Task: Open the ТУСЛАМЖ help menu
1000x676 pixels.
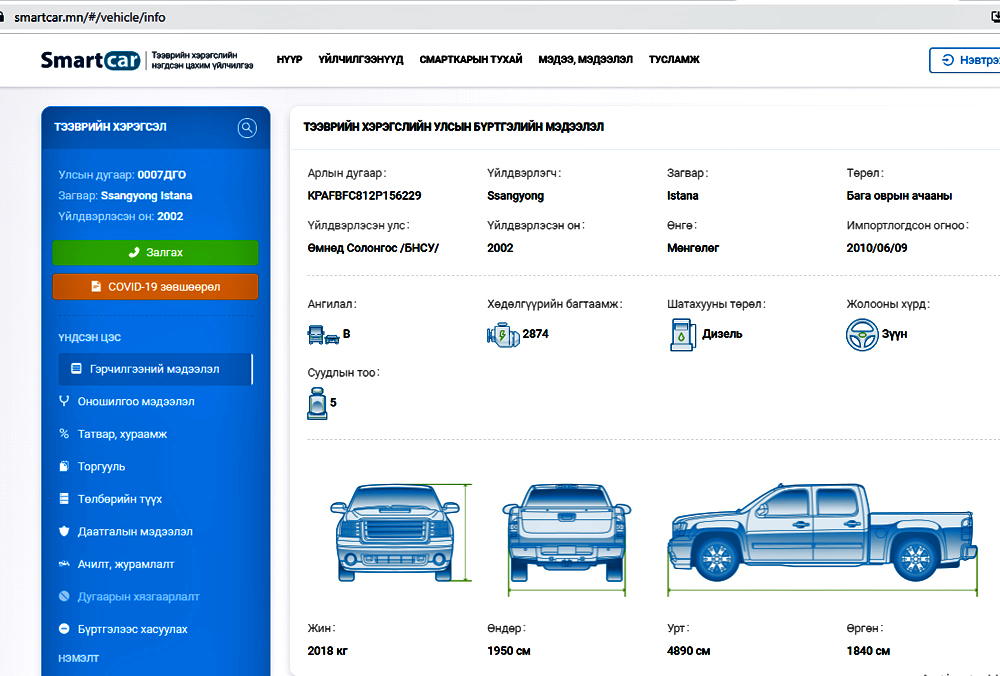Action: pos(674,60)
